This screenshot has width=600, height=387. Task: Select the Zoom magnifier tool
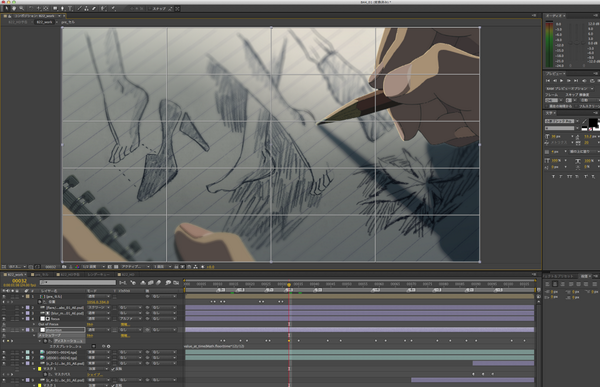tap(21, 8)
